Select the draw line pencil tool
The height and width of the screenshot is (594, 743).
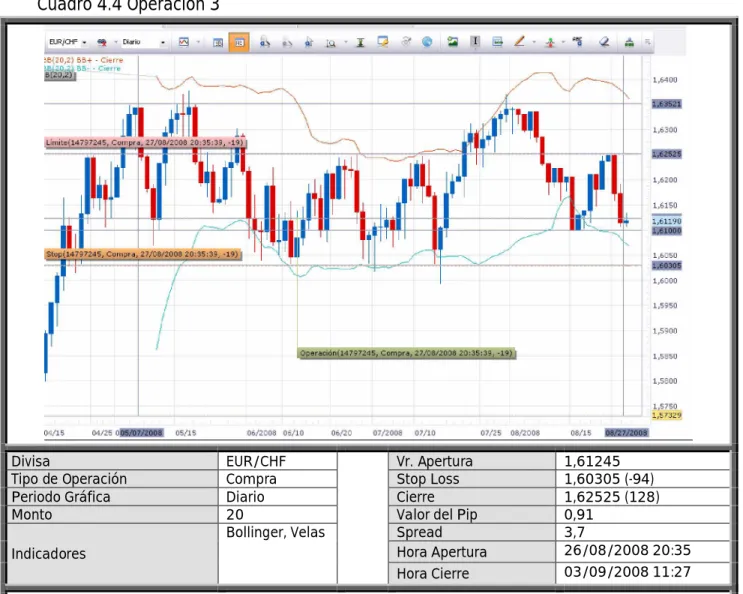click(519, 42)
